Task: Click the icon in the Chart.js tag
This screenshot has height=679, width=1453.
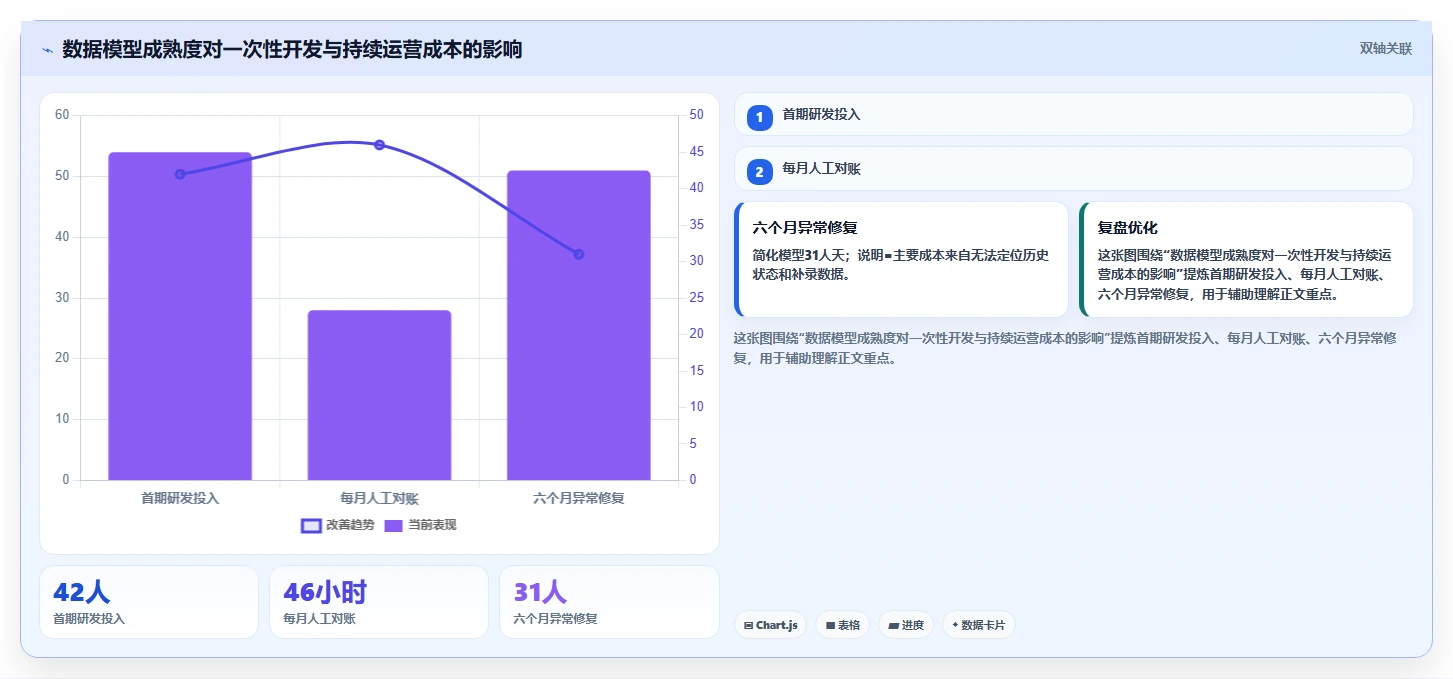Action: click(x=748, y=625)
